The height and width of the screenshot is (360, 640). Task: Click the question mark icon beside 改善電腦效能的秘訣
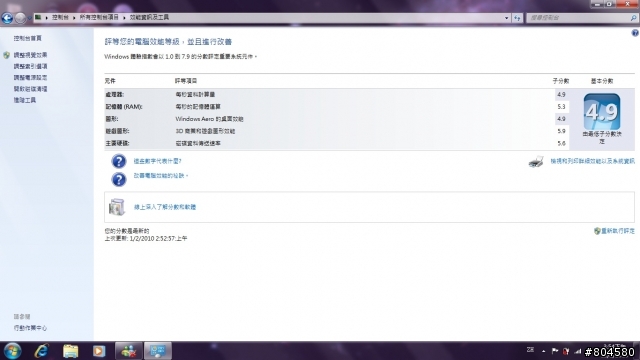119,179
